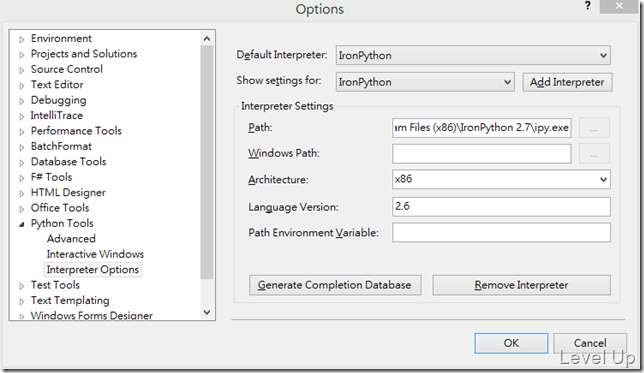This screenshot has height=373, width=644.
Task: Click into the interpreter Path field
Action: coord(481,128)
